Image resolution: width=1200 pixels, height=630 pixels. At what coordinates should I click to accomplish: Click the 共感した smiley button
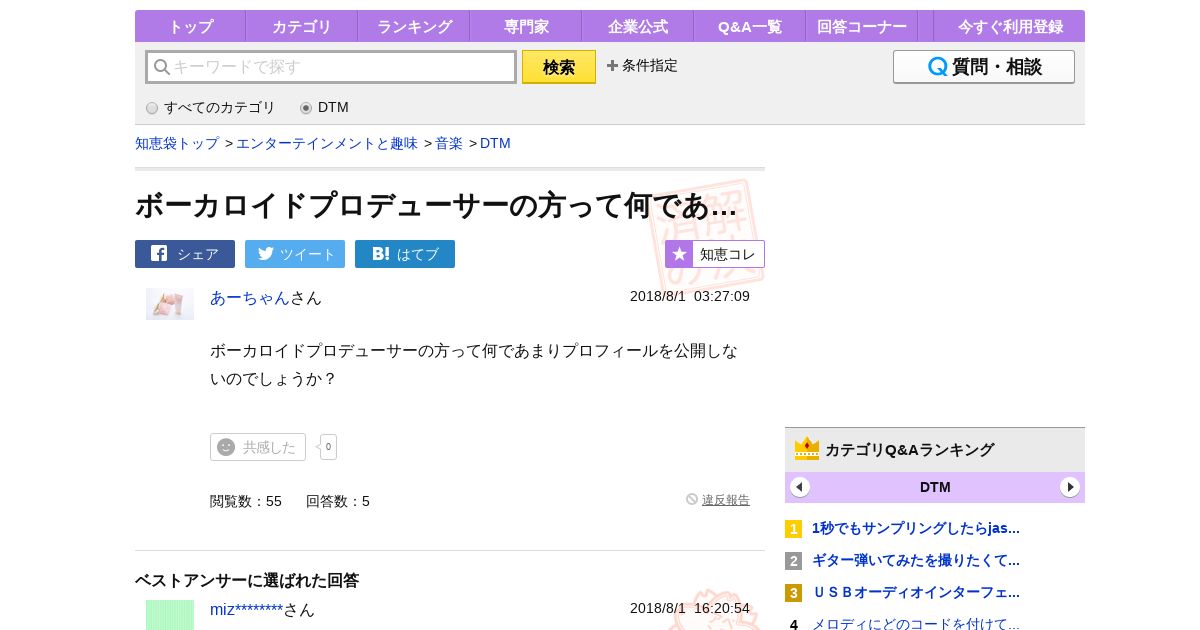258,447
